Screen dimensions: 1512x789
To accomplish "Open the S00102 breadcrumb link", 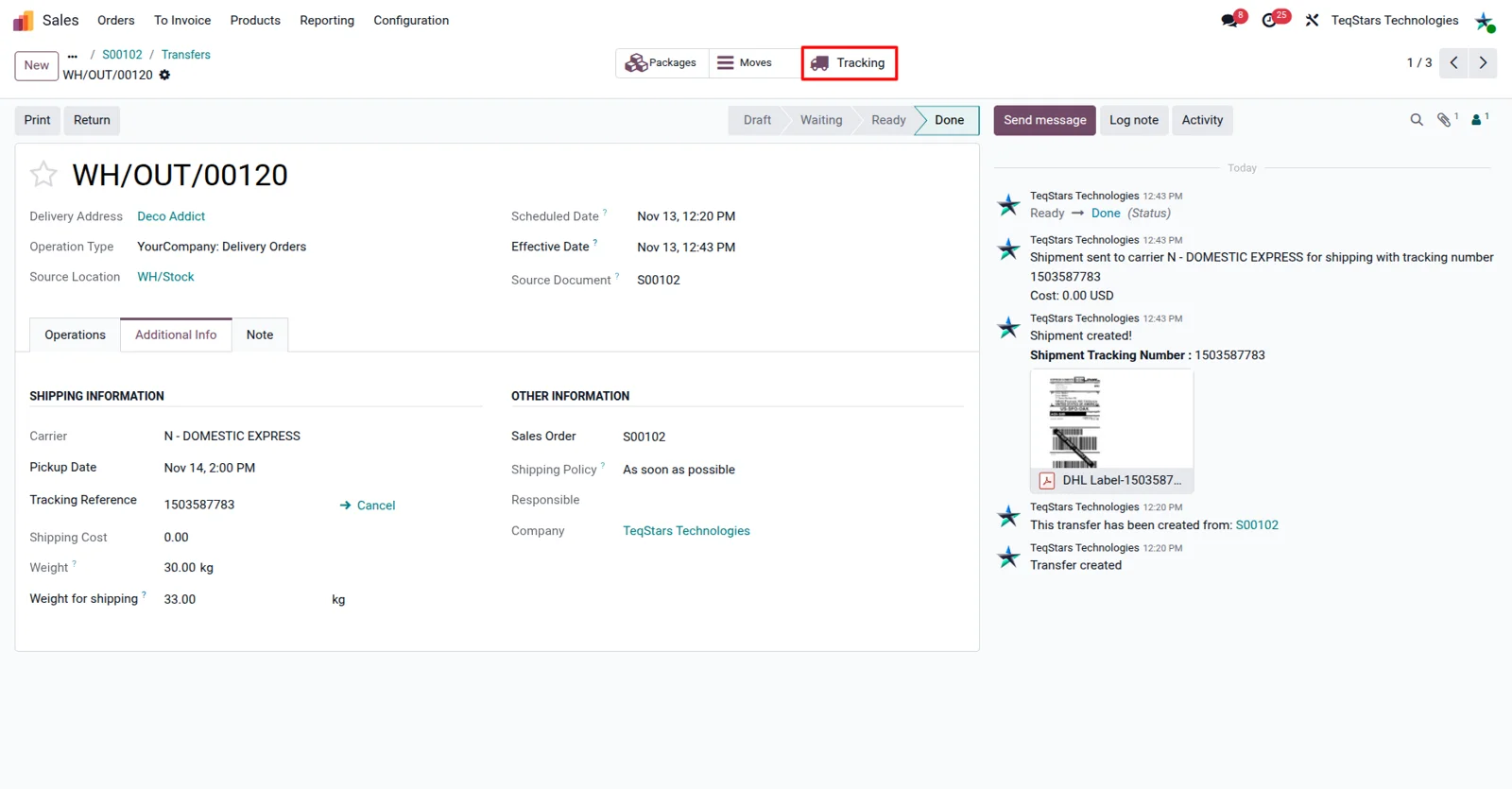I will point(122,55).
